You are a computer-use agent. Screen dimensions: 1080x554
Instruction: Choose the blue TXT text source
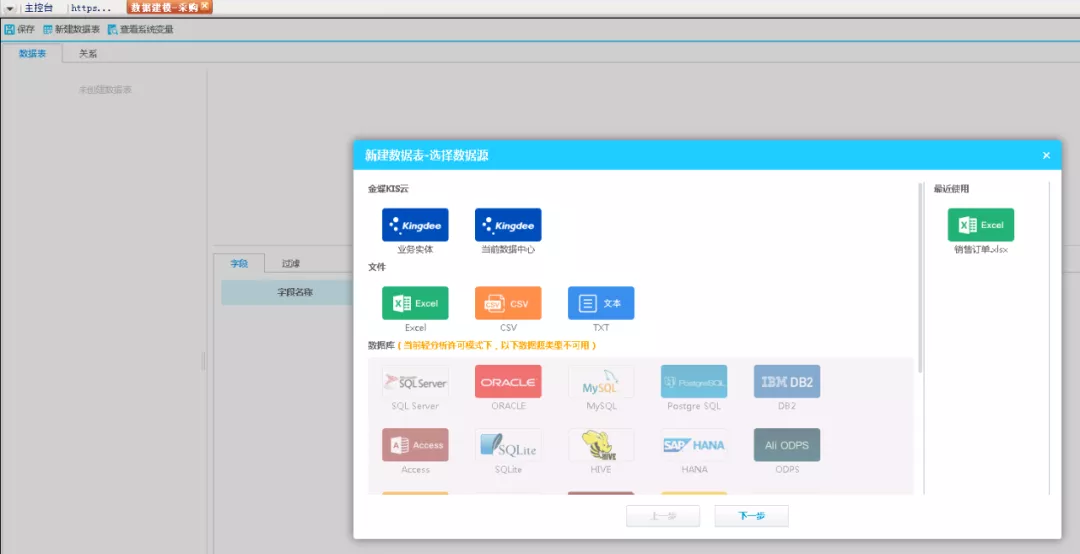tap(601, 303)
